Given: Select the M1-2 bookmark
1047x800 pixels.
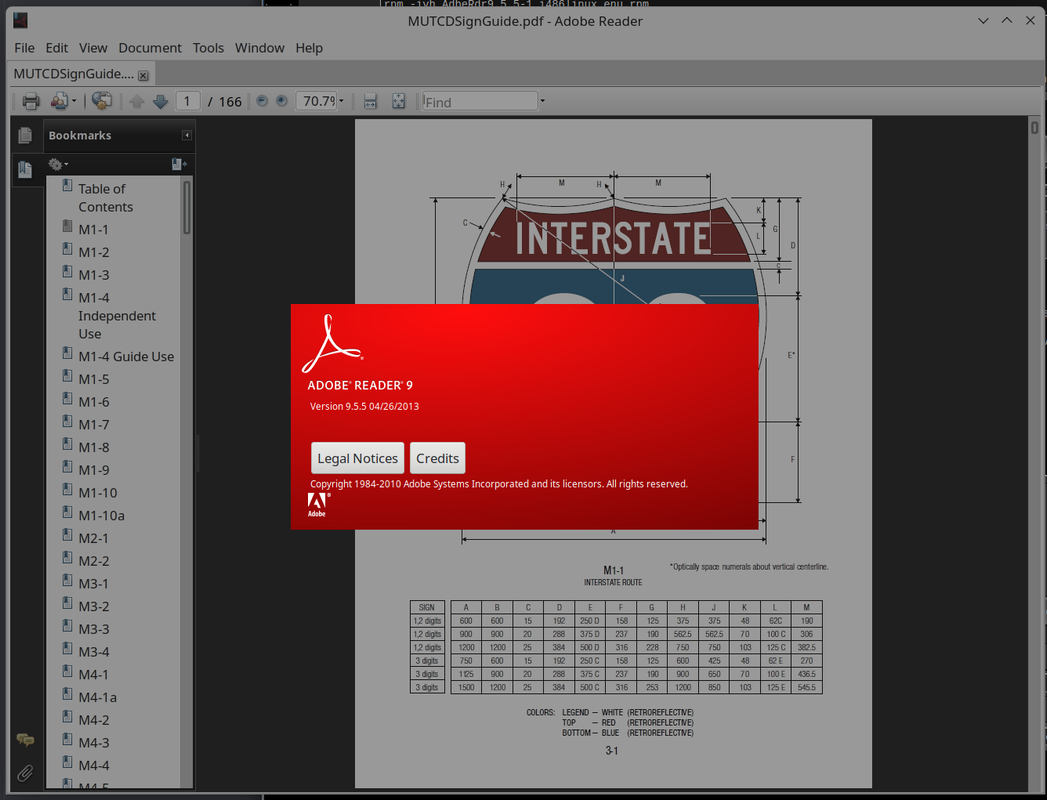Looking at the screenshot, I should click(93, 252).
